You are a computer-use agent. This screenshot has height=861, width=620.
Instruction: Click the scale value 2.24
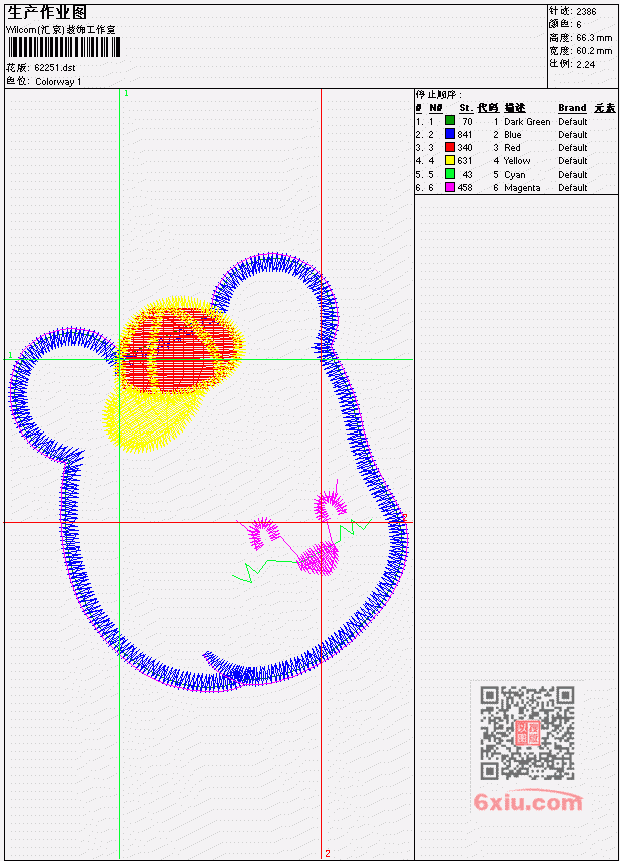point(585,64)
